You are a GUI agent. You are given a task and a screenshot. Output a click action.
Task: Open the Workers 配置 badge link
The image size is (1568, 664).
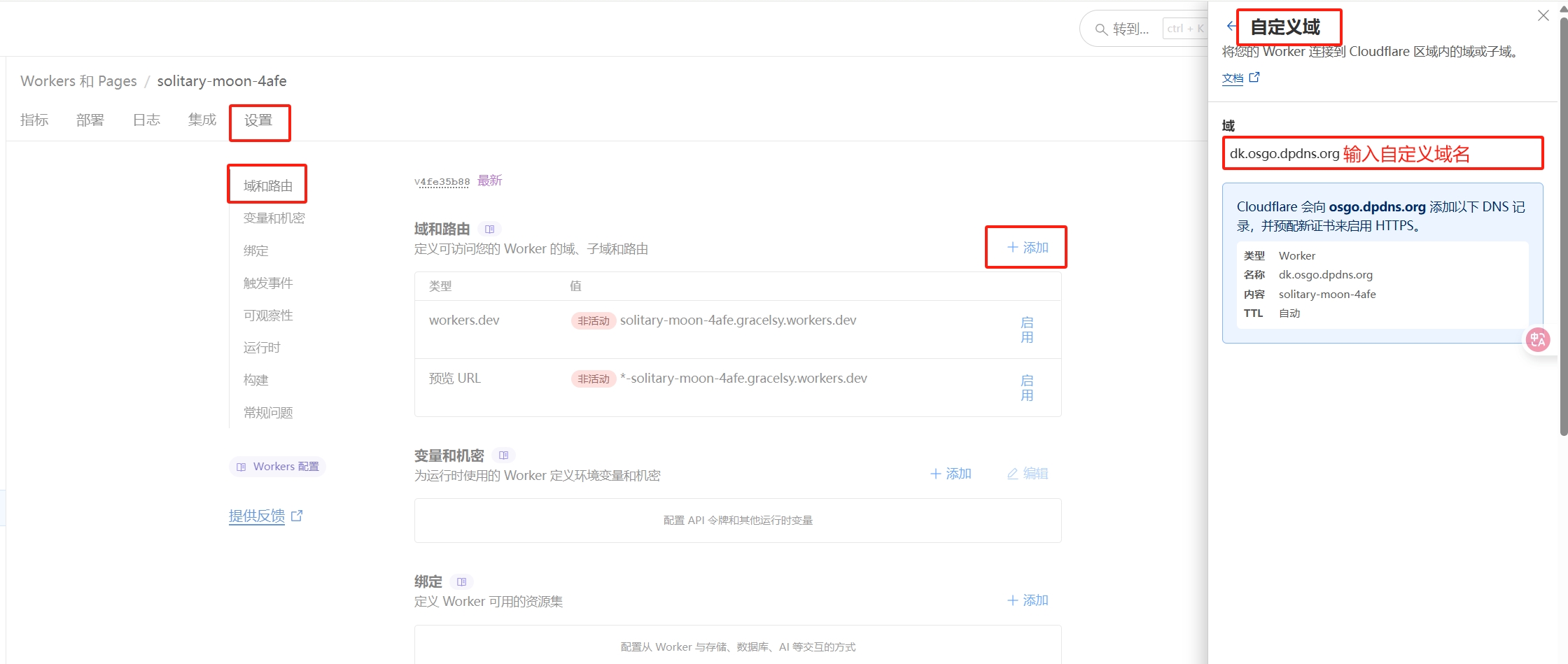click(x=278, y=467)
